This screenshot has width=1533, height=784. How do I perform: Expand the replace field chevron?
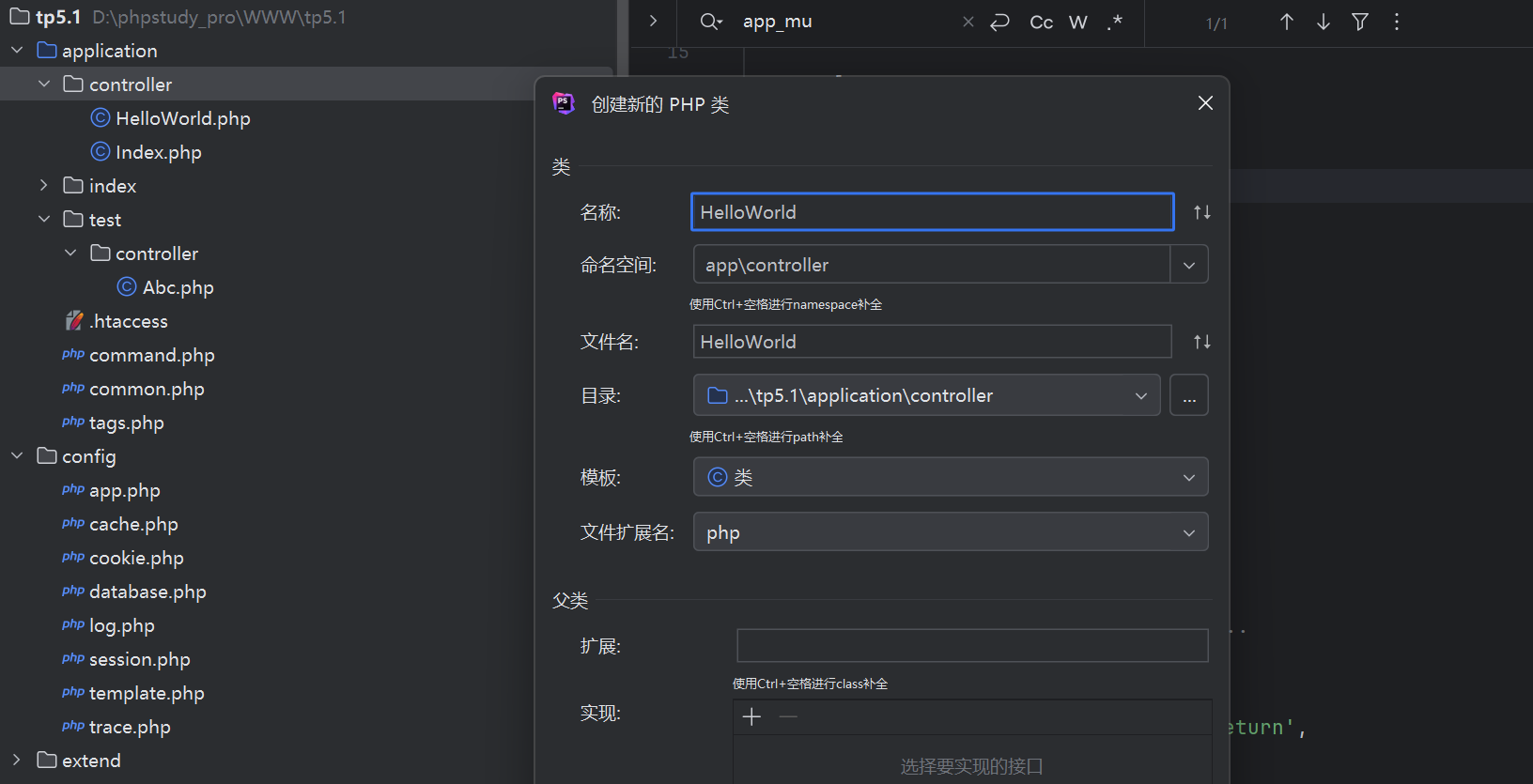point(653,22)
